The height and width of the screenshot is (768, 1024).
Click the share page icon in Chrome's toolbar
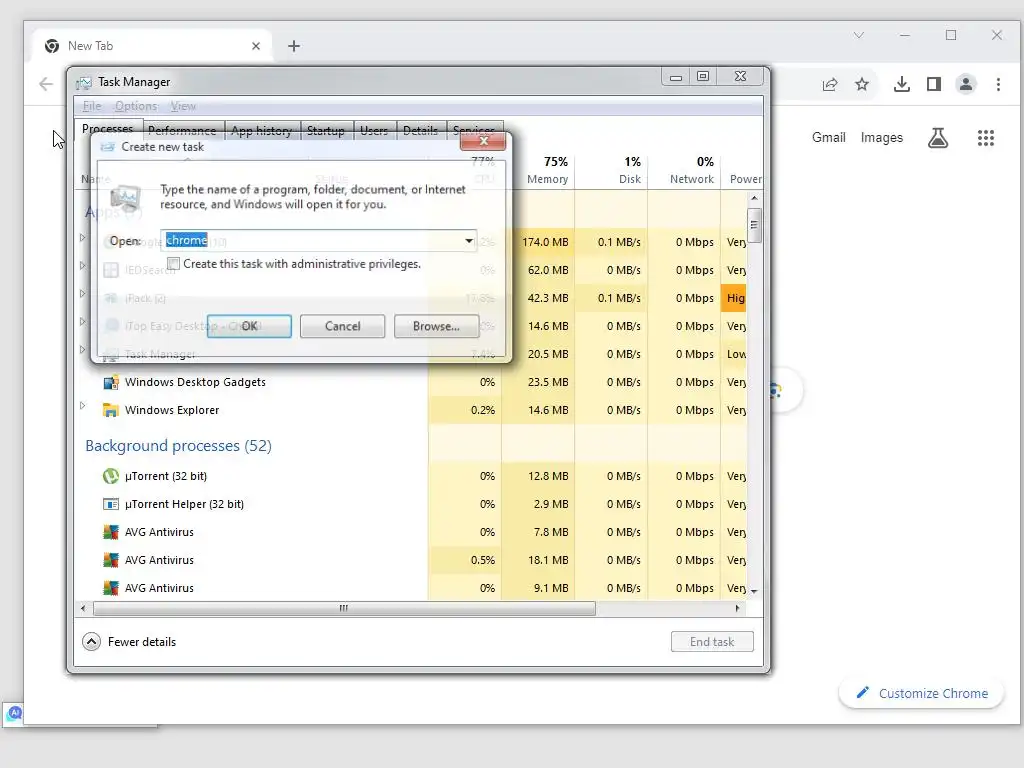(x=830, y=84)
